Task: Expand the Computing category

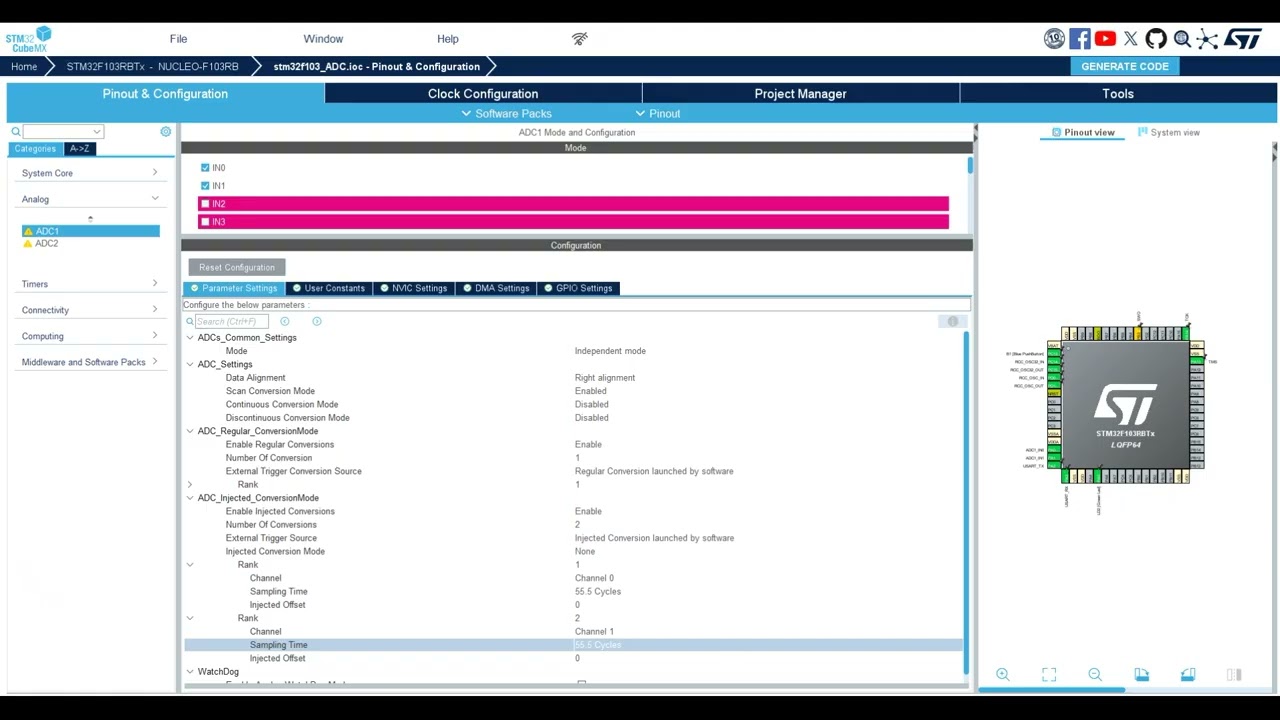Action: click(89, 336)
